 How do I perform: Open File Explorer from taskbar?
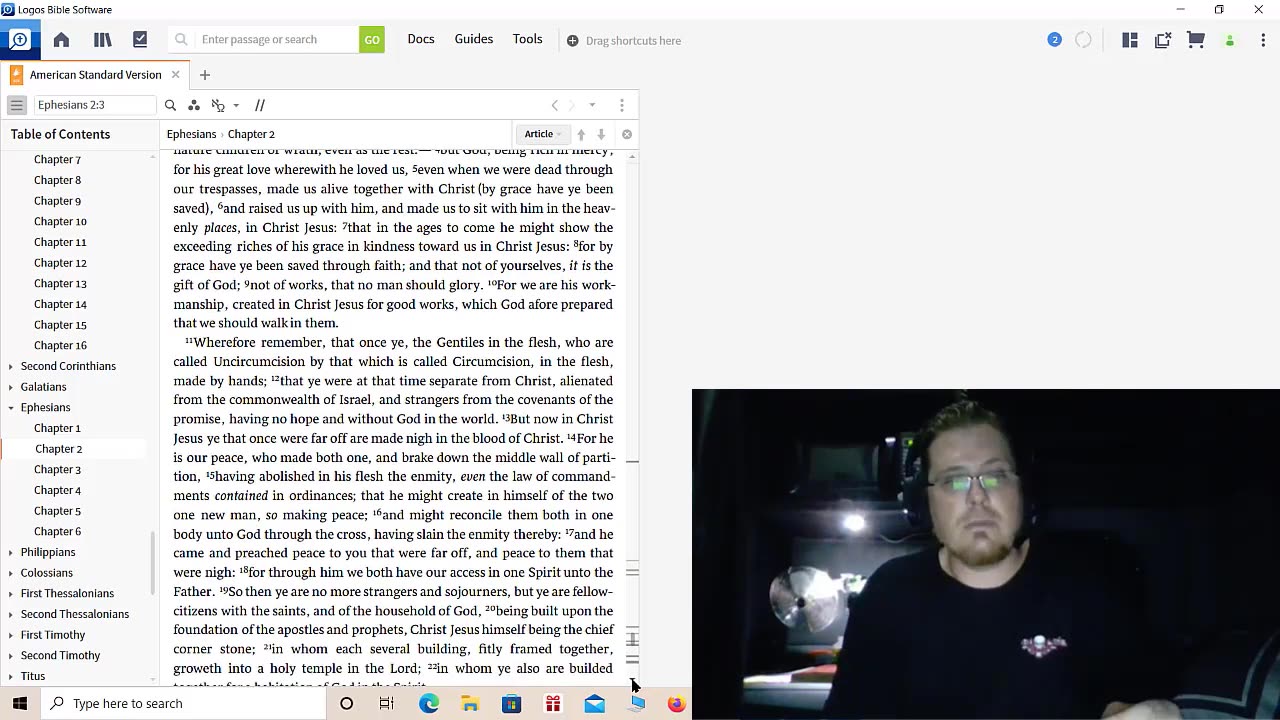(x=470, y=704)
